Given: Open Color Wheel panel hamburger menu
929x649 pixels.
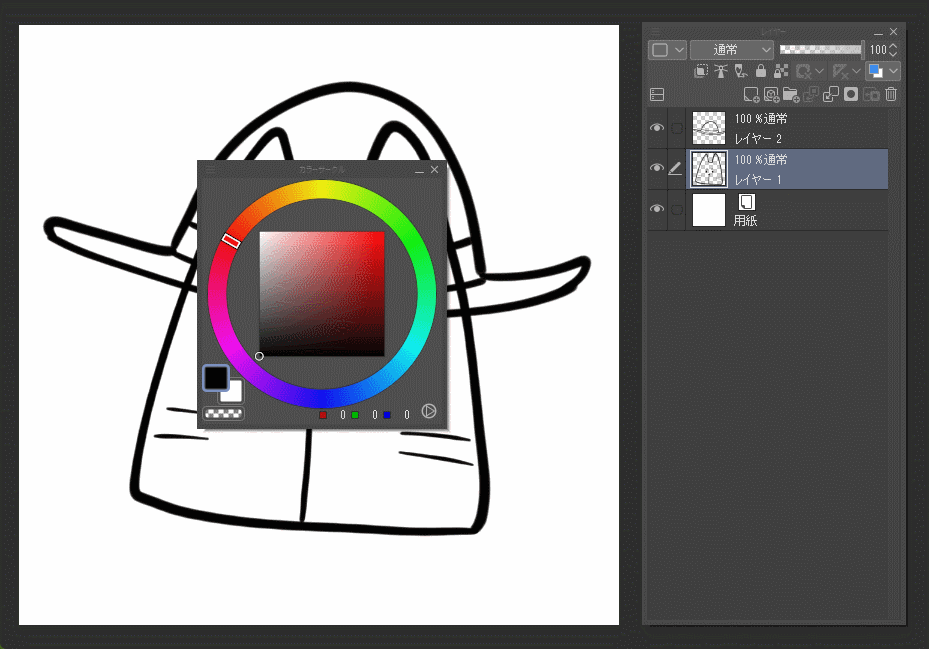Looking at the screenshot, I should pyautogui.click(x=210, y=170).
